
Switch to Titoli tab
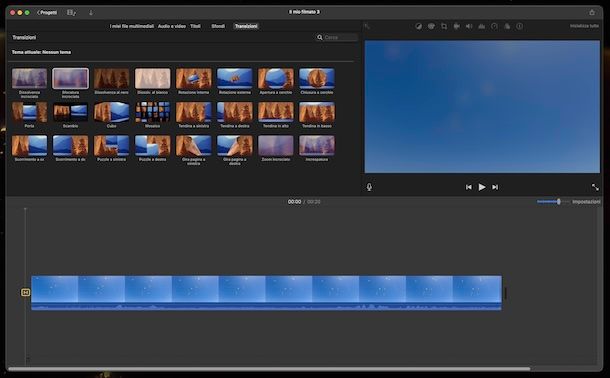click(195, 26)
